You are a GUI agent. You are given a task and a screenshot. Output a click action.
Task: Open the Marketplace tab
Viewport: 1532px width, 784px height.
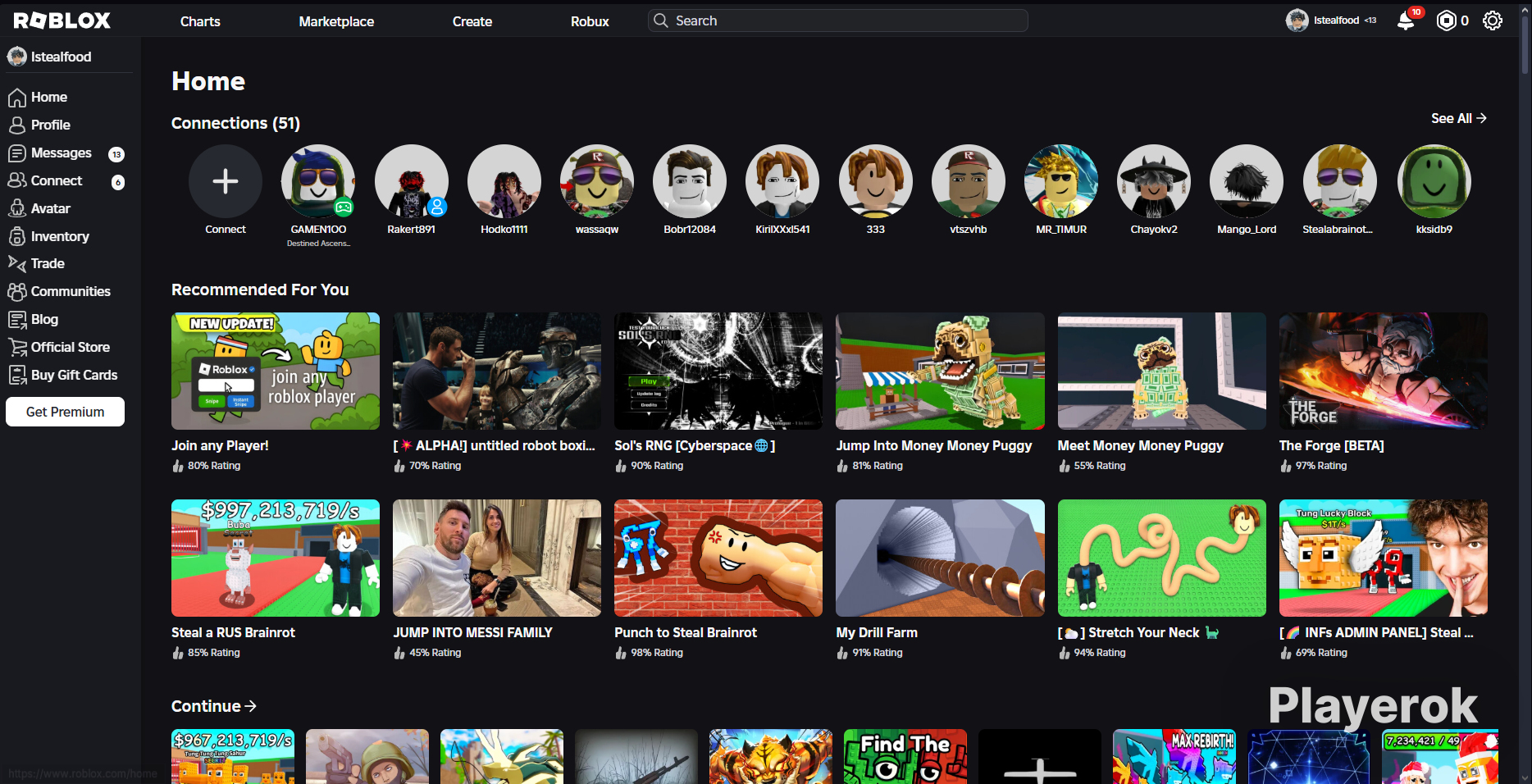[x=336, y=21]
